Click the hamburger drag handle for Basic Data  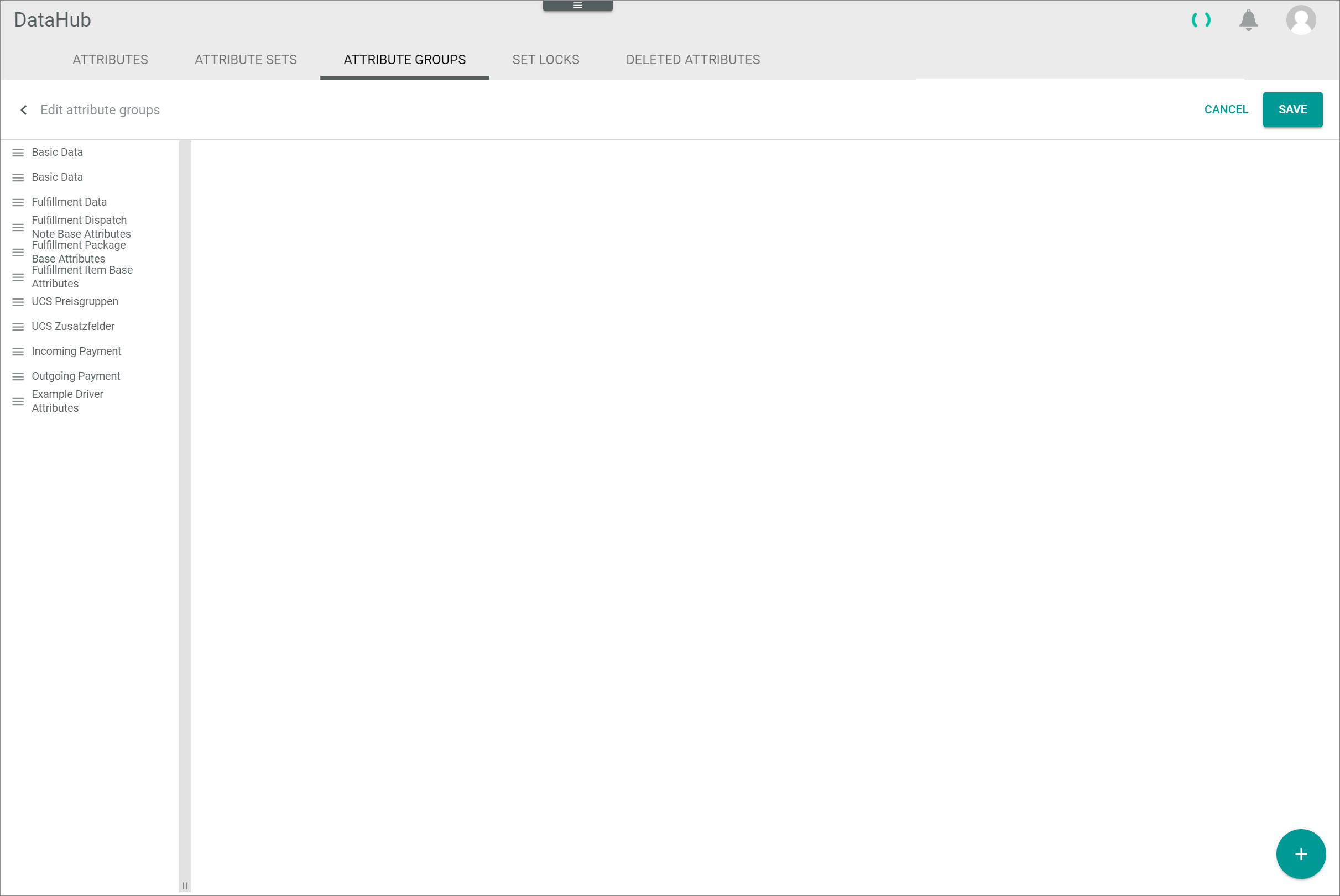(17, 152)
